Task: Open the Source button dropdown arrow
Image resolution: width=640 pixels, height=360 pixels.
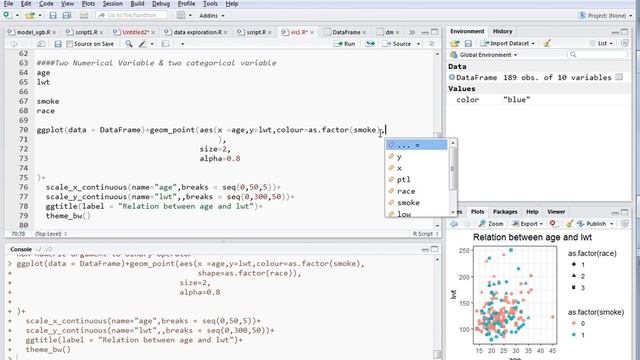Action: pos(418,44)
